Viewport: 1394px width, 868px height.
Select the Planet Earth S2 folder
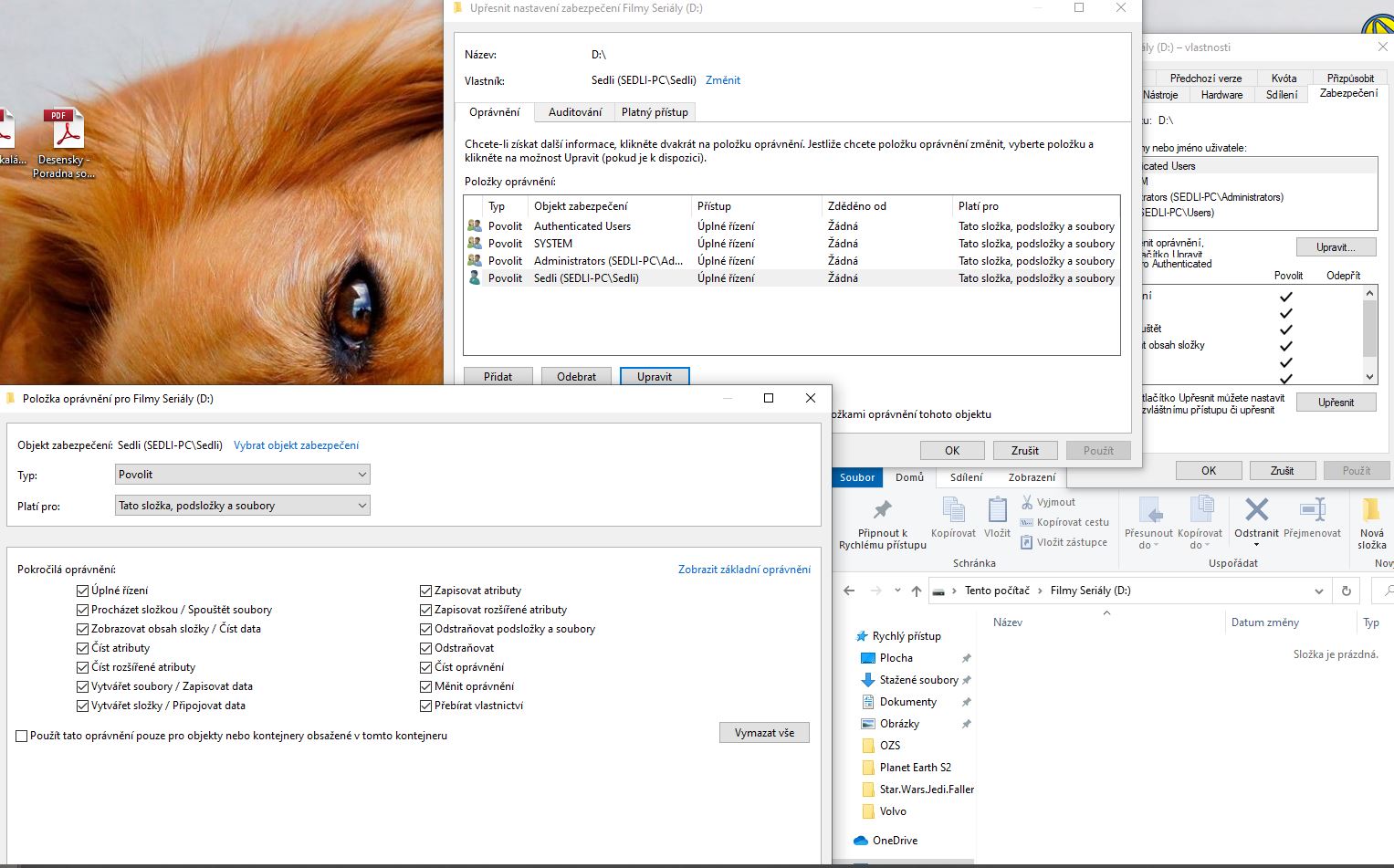[x=915, y=768]
